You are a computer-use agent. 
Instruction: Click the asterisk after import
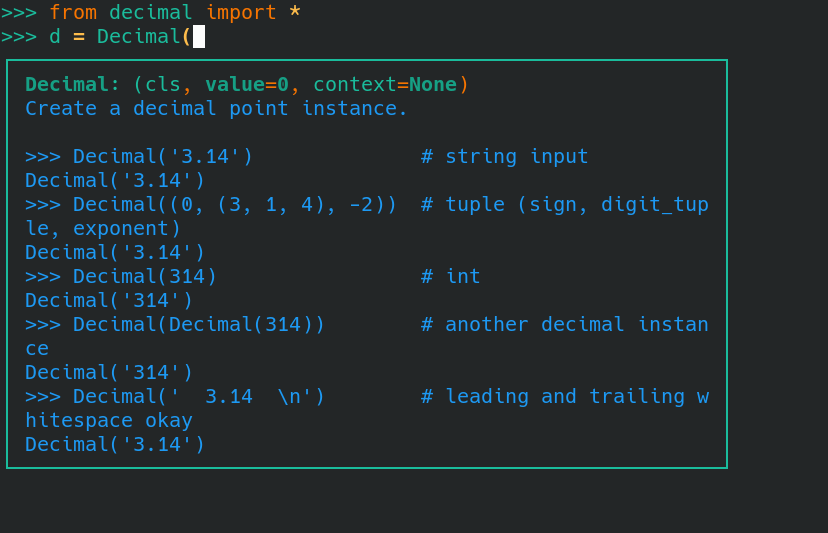(x=295, y=13)
